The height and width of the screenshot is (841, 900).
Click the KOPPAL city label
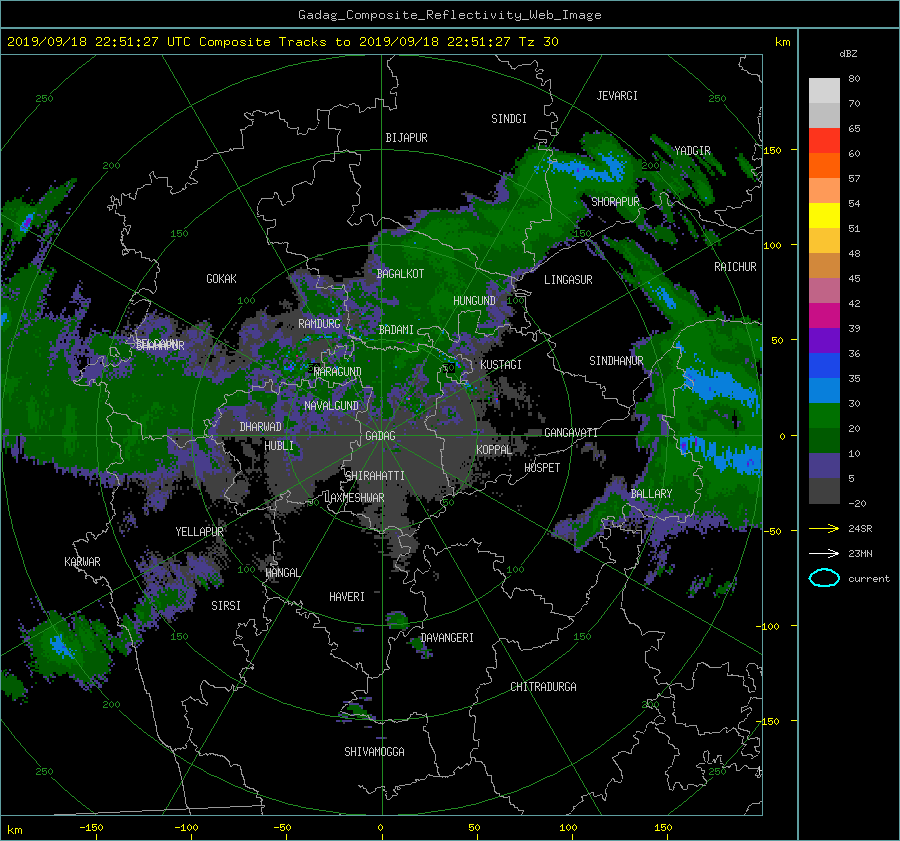[494, 450]
